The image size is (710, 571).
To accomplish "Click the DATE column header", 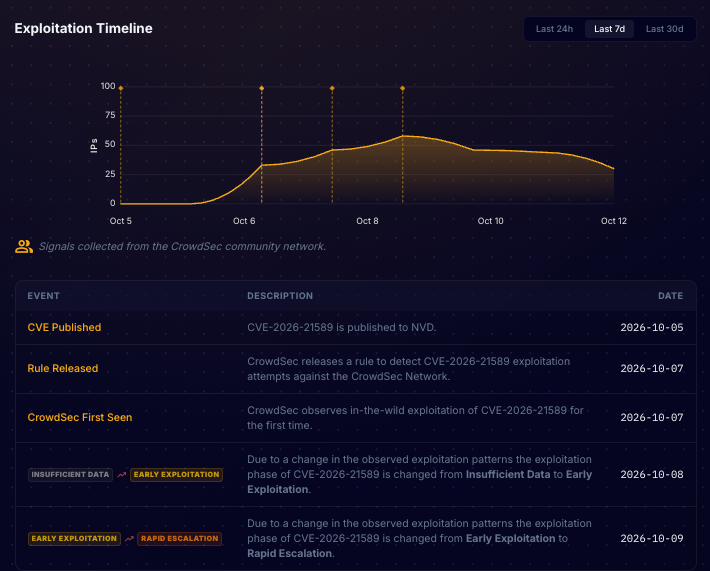I will 670,296.
